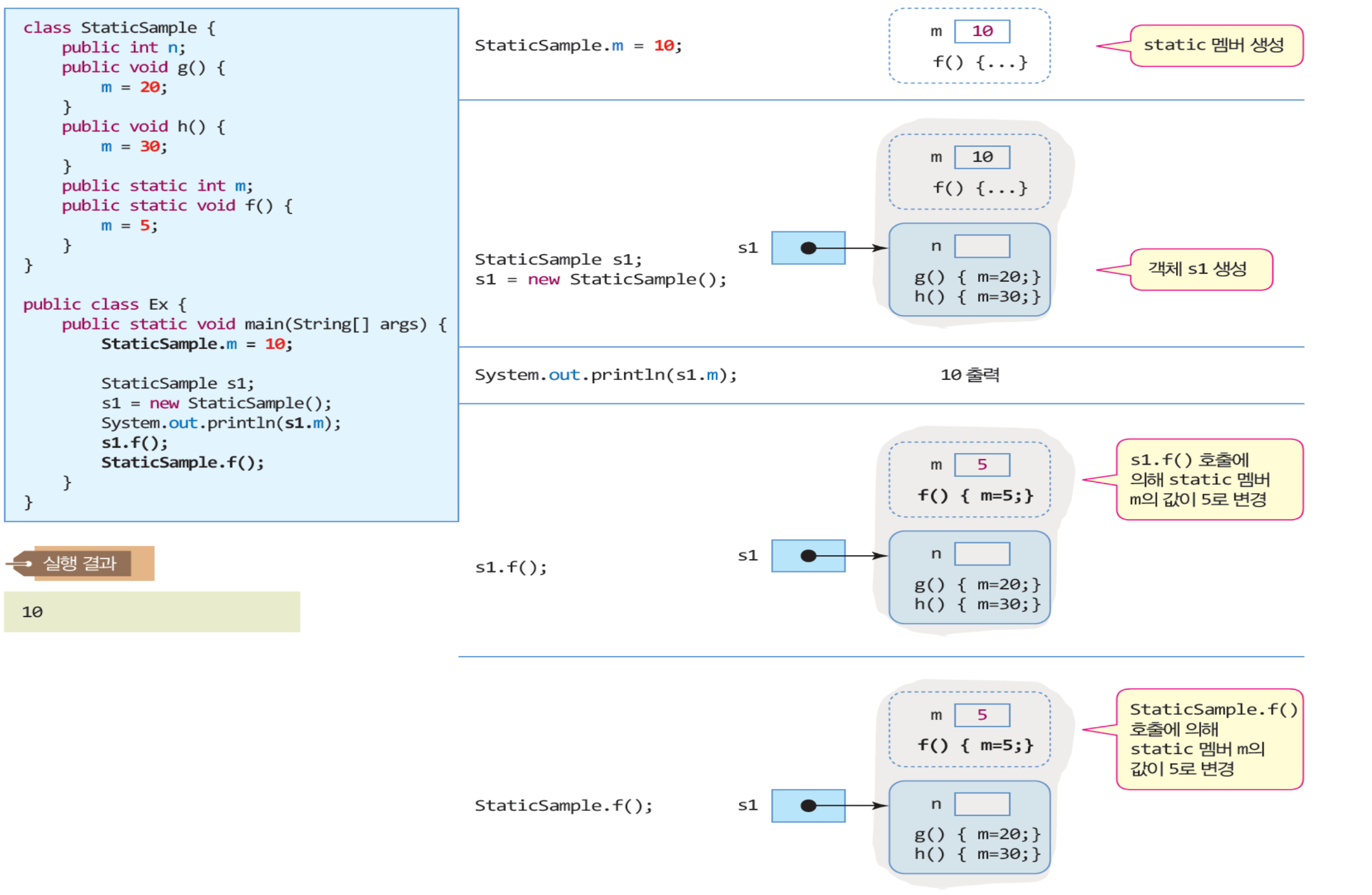The image size is (1372, 895).
Task: Click the 실행 결과 tag label
Action: 80,563
